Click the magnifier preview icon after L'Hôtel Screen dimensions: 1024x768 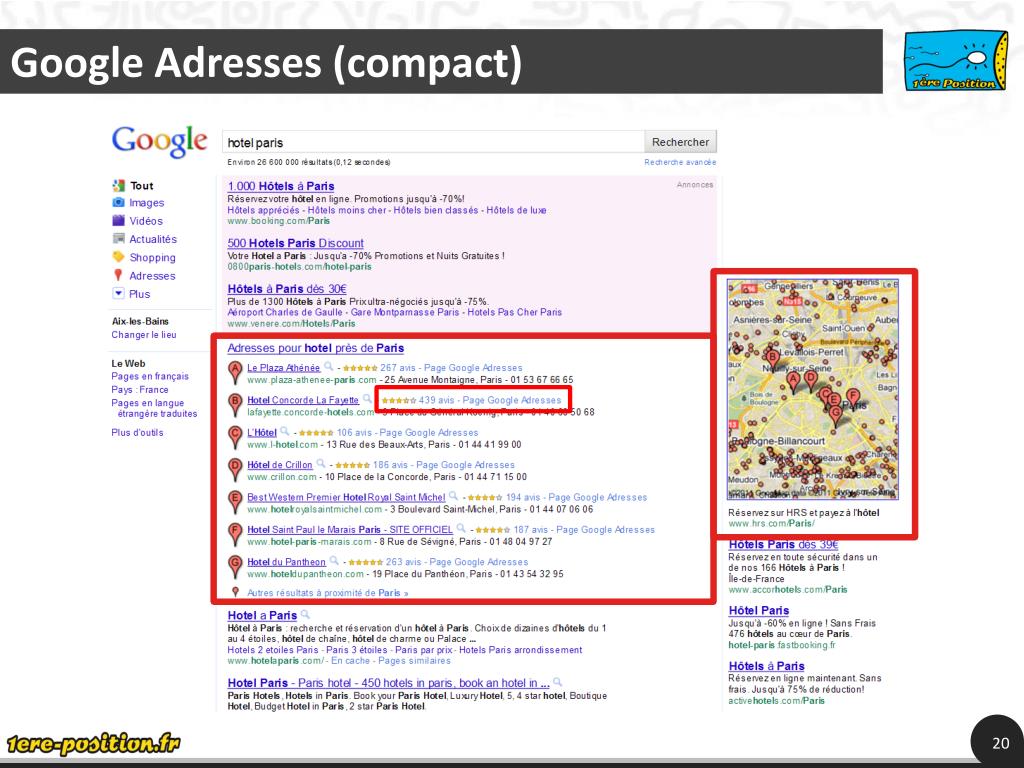(x=285, y=431)
